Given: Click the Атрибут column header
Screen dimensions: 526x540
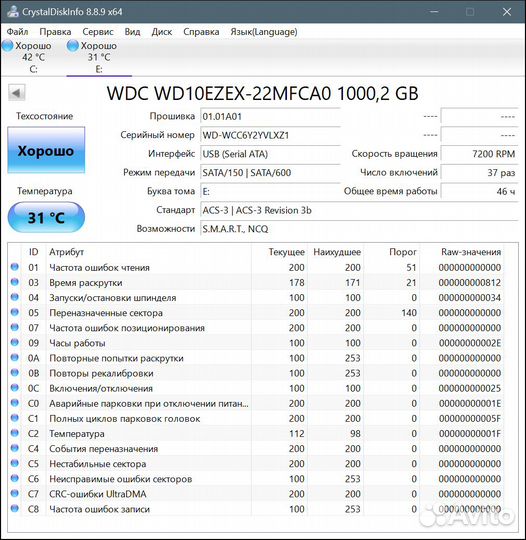Looking at the screenshot, I should pos(66,252).
